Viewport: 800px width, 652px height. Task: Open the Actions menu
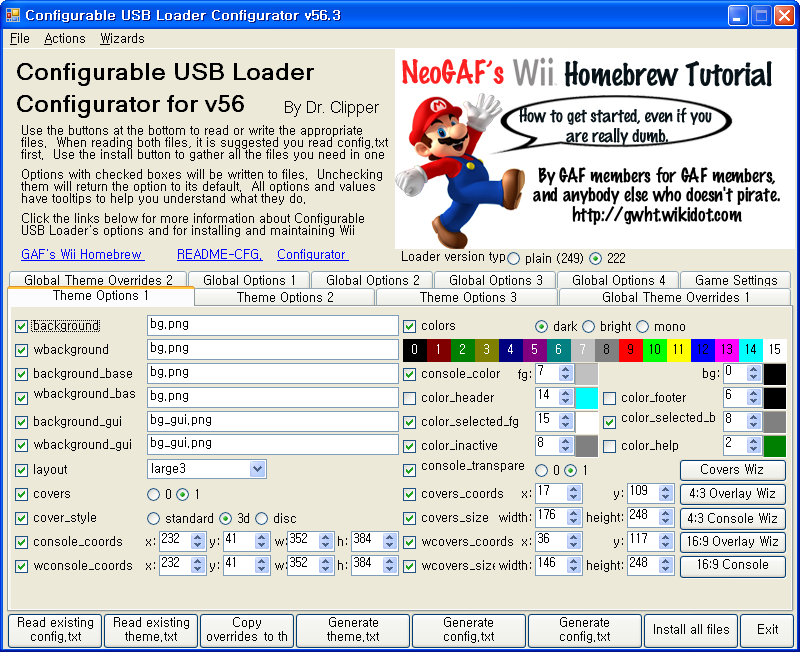(x=65, y=39)
